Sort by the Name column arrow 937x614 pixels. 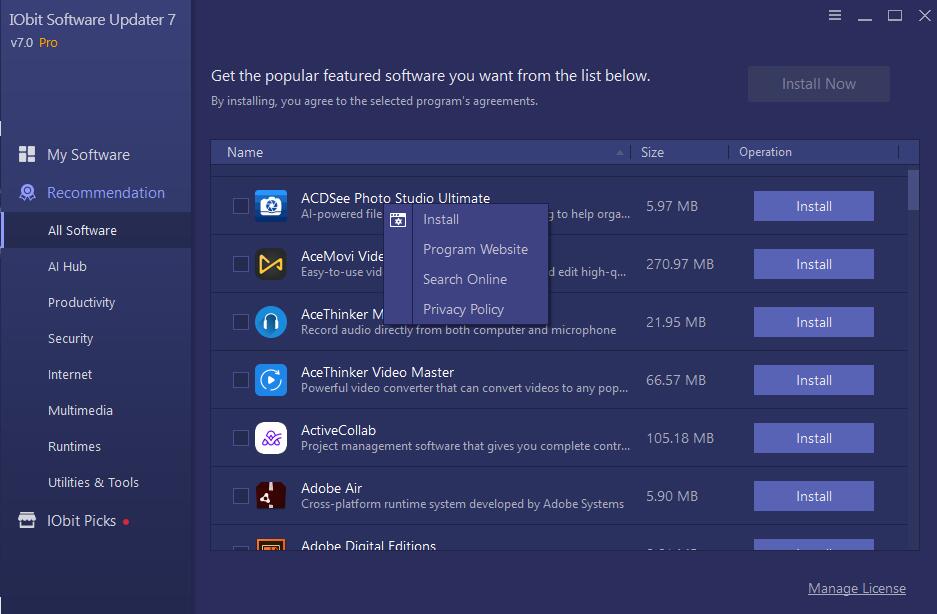[620, 152]
